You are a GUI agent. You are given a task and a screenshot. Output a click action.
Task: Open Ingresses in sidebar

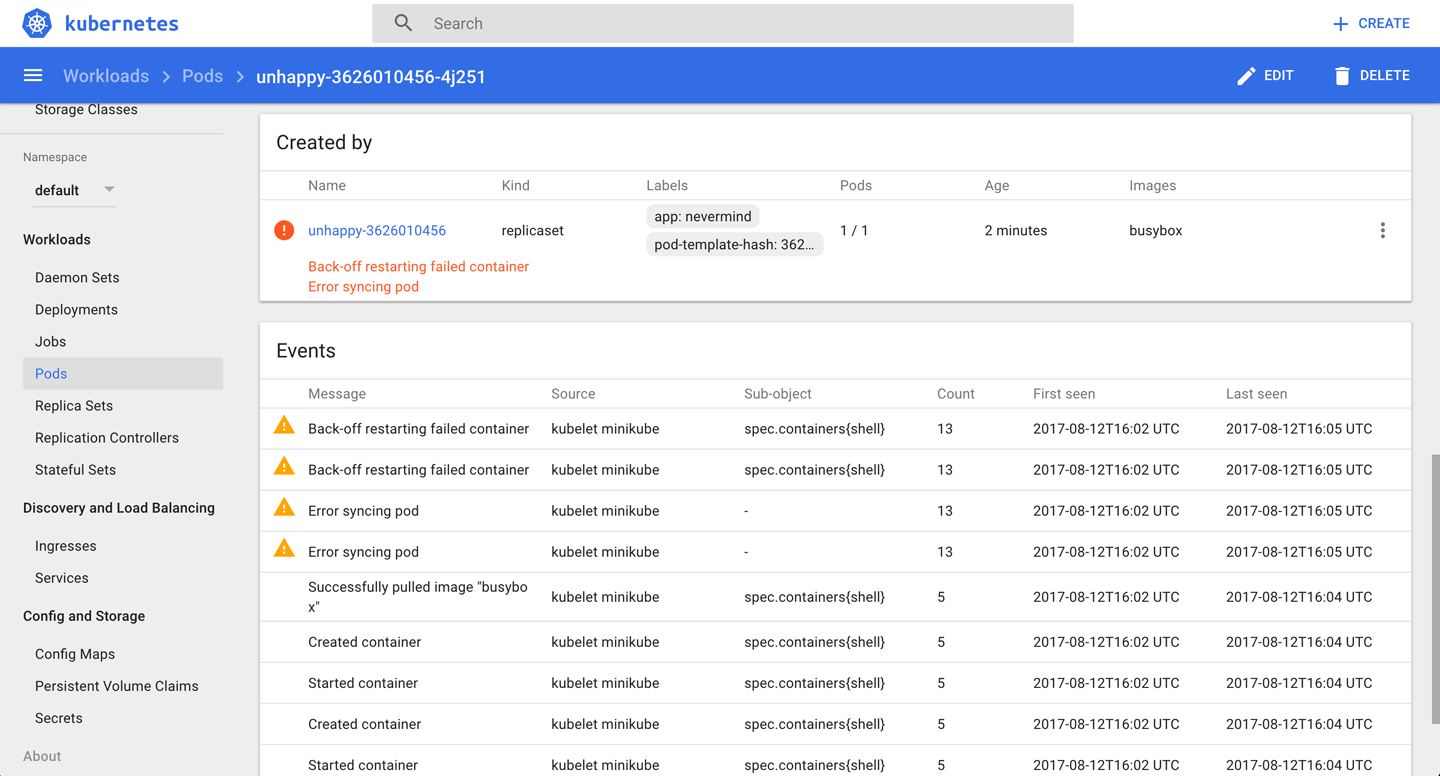point(66,545)
